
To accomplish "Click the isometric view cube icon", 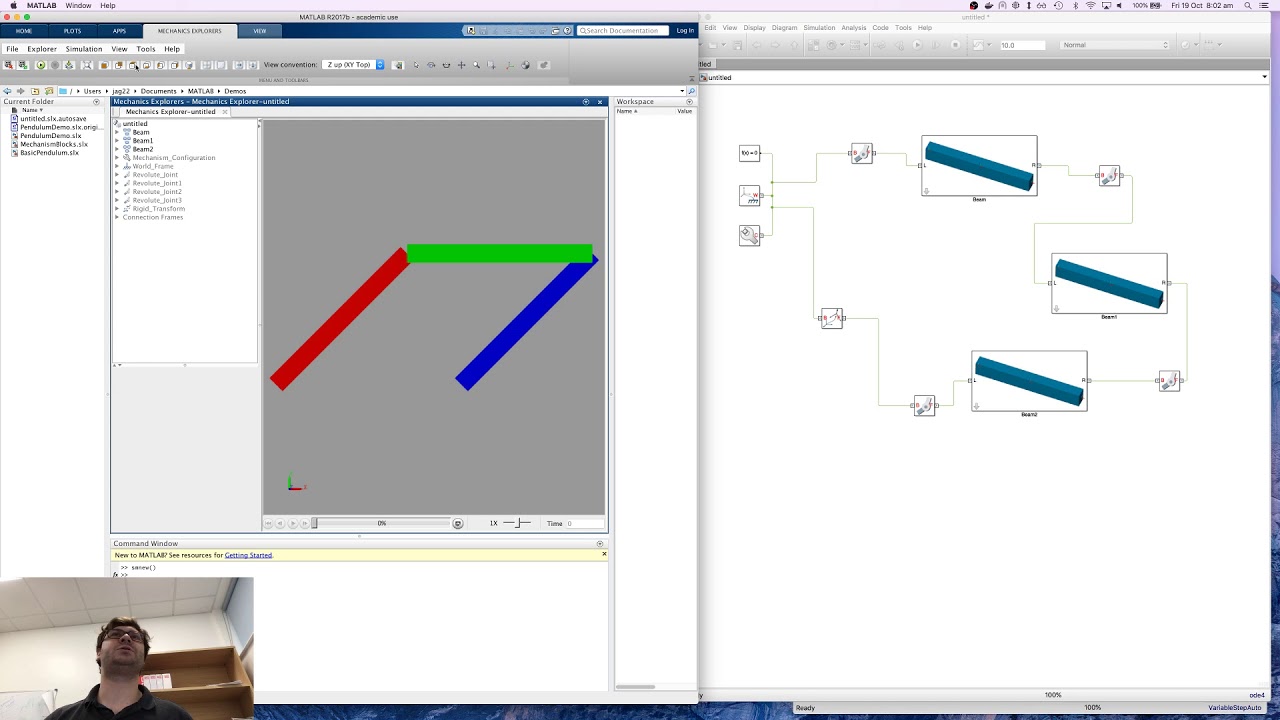I will (x=189, y=65).
